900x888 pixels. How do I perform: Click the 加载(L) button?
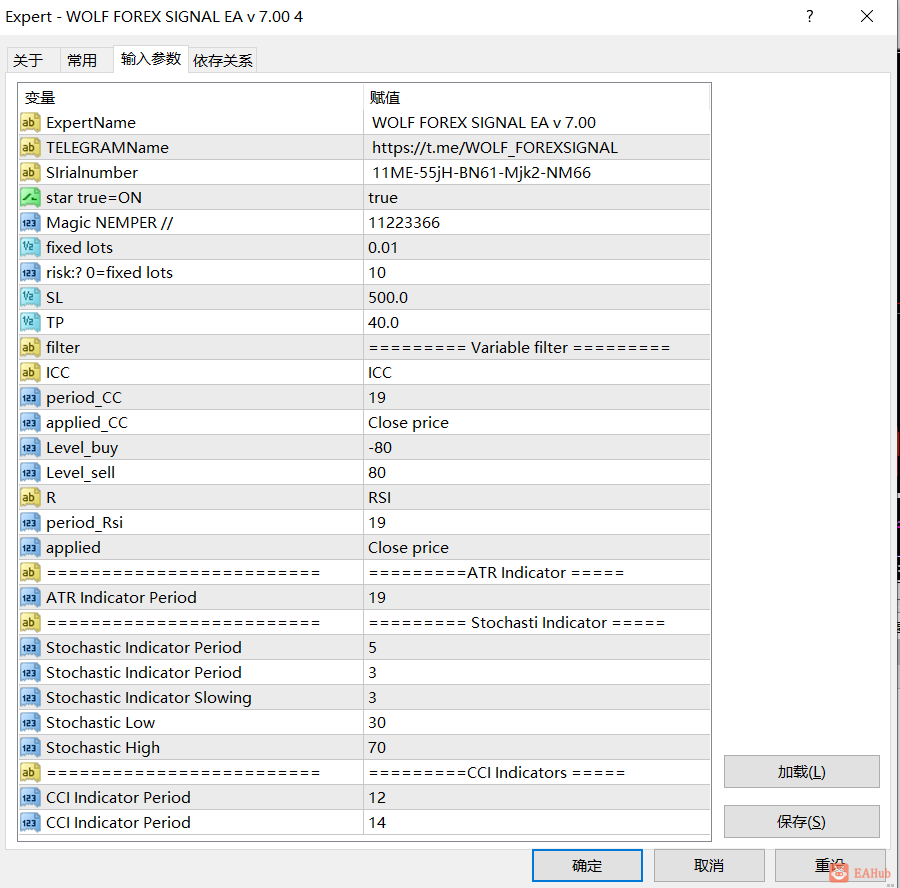pyautogui.click(x=801, y=771)
